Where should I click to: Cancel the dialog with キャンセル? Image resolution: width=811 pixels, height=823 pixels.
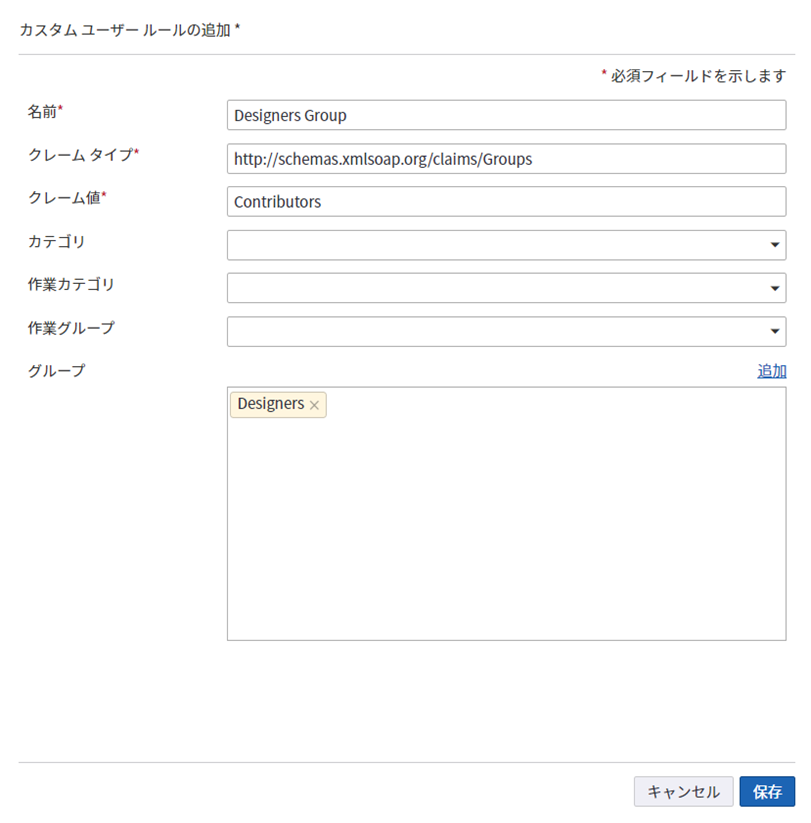(x=683, y=791)
